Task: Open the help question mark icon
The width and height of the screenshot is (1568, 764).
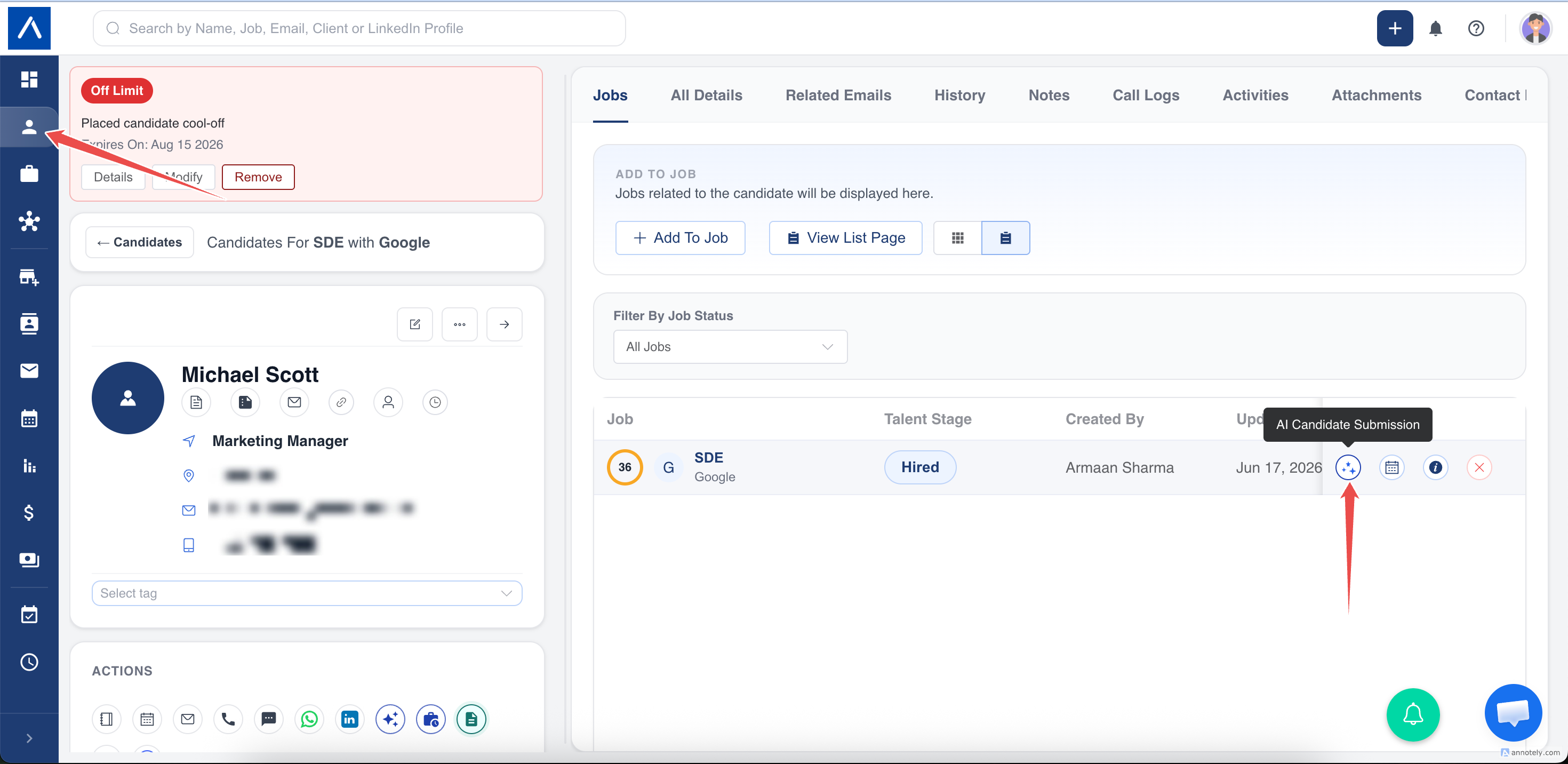Action: (1476, 28)
